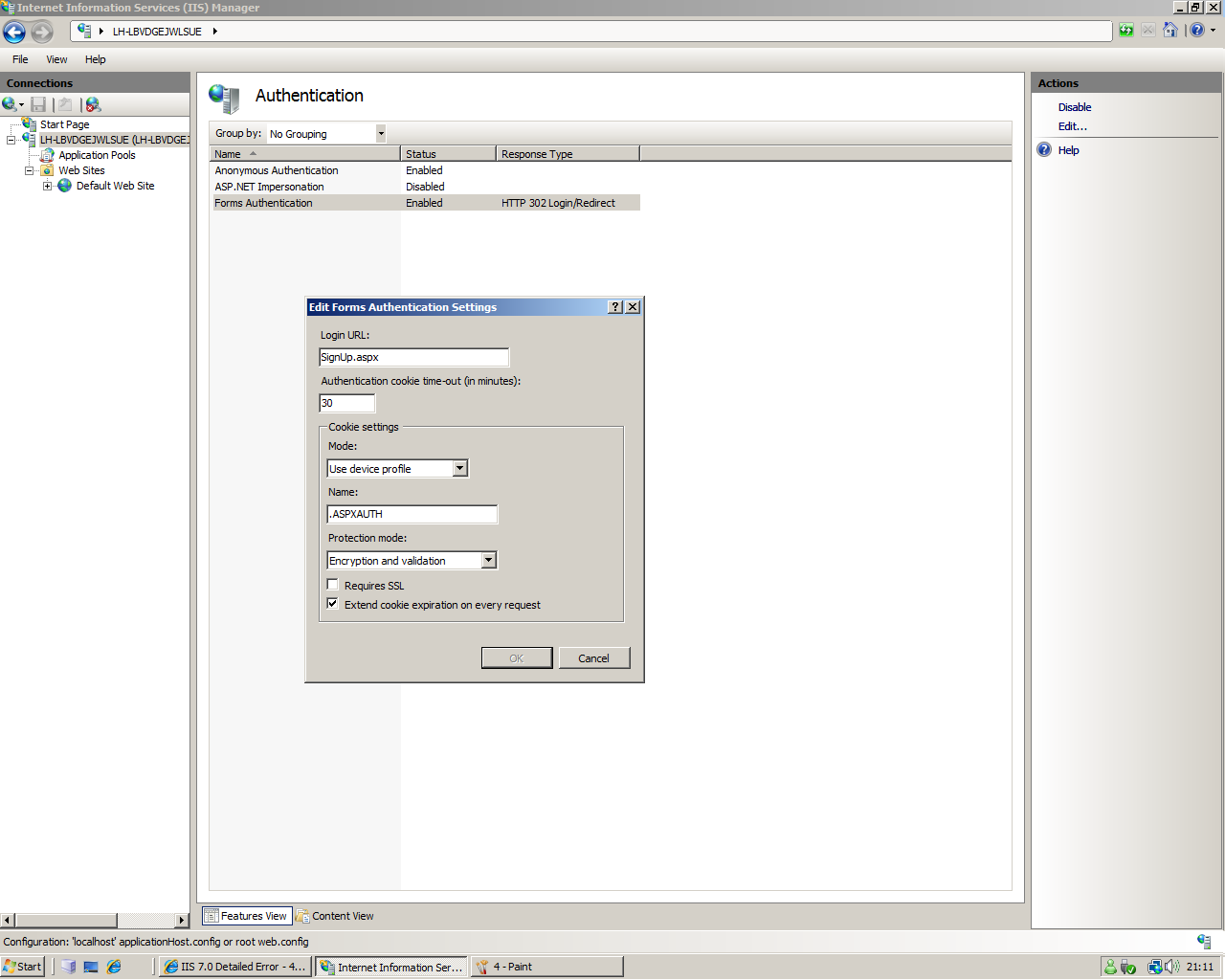
Task: Cancel the Forms Authentication Settings dialog
Action: 594,658
